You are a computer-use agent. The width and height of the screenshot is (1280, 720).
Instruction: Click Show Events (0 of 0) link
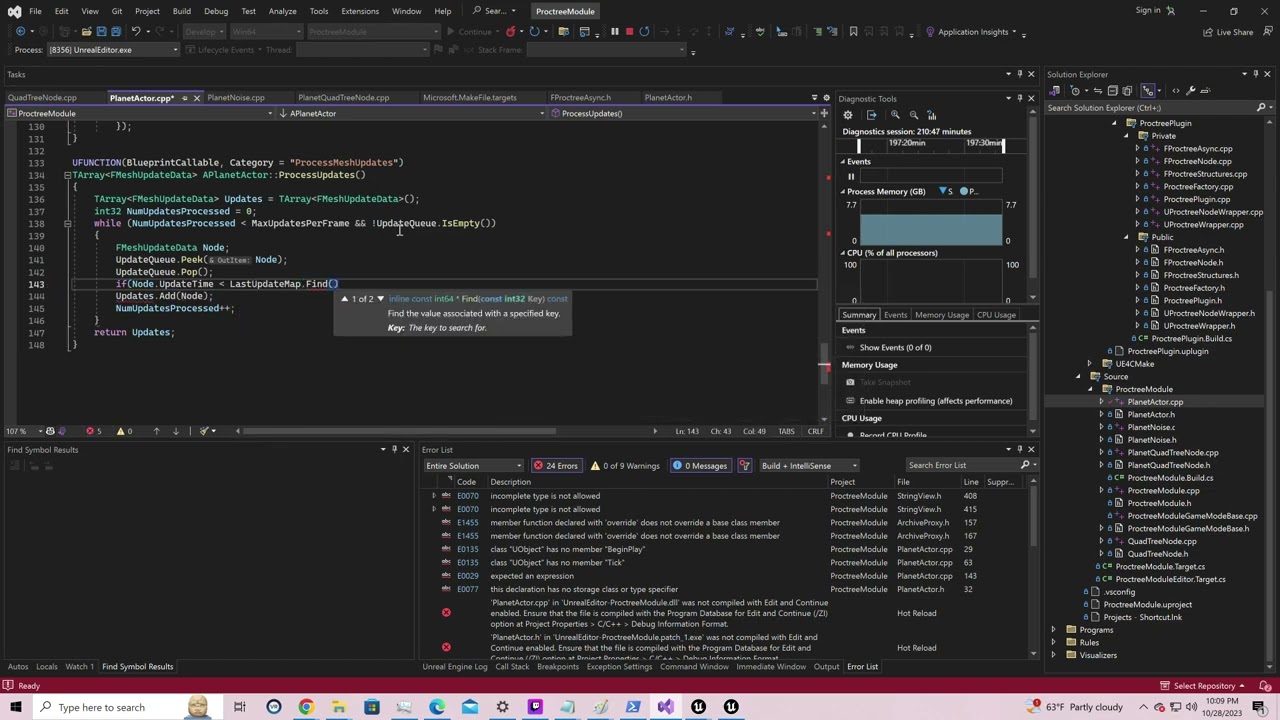(895, 348)
